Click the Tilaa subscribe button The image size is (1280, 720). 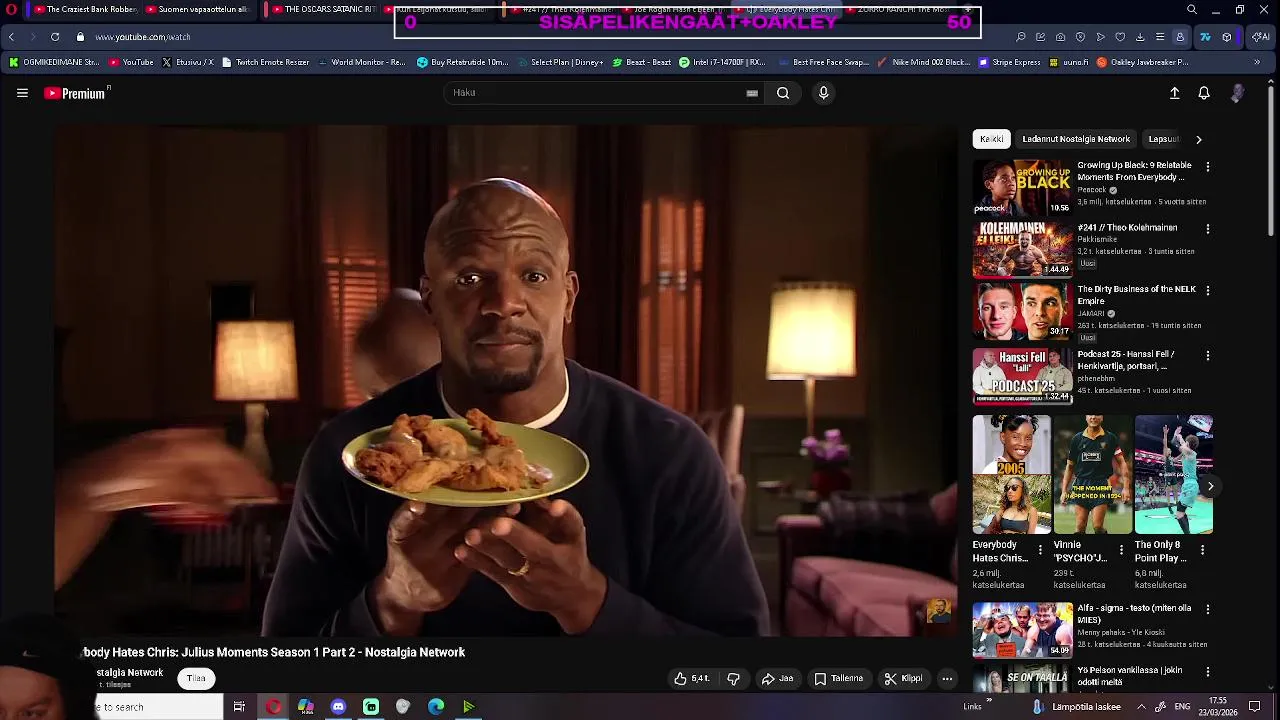tap(196, 678)
